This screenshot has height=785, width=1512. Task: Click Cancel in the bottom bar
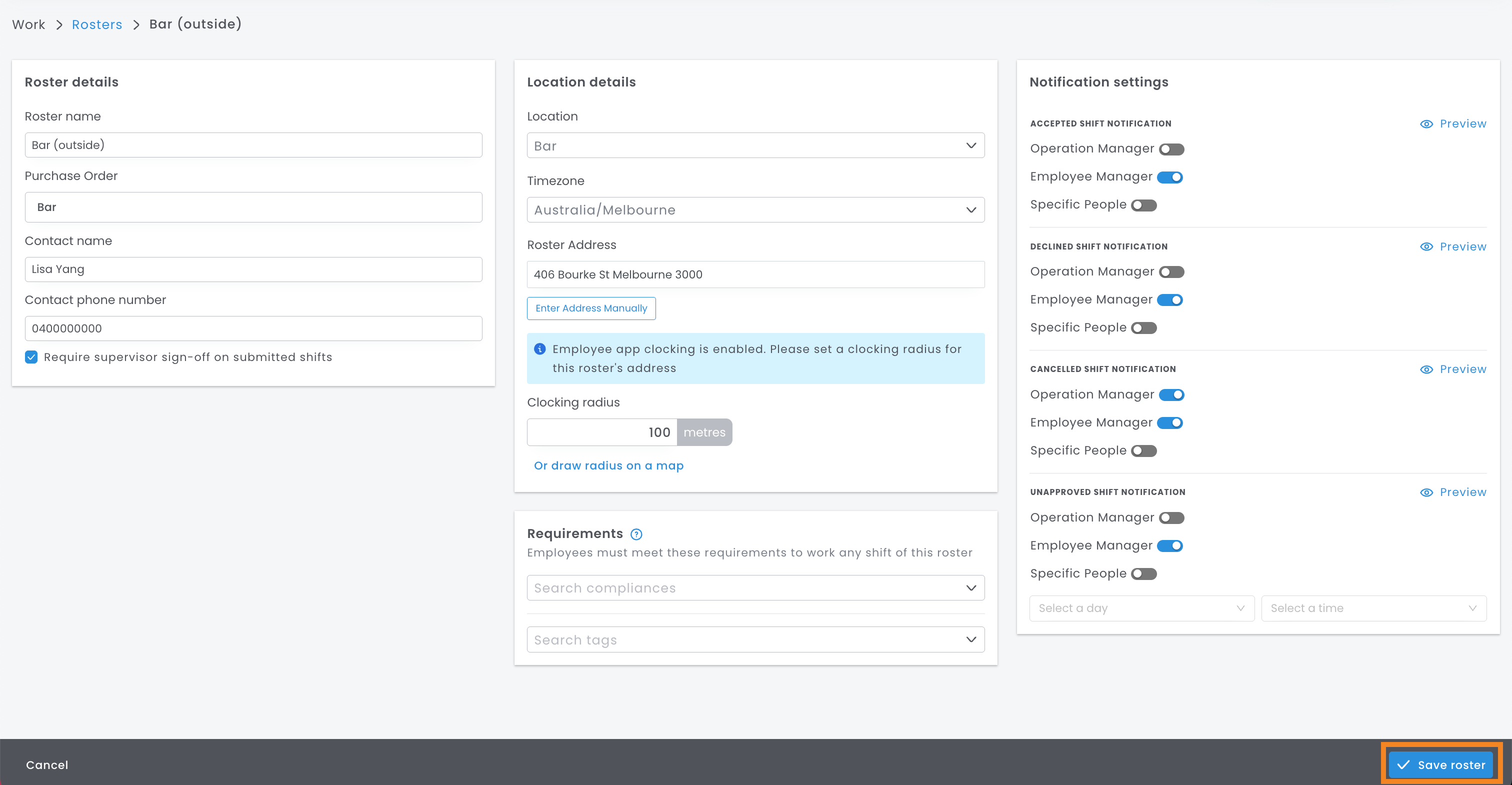tap(47, 765)
